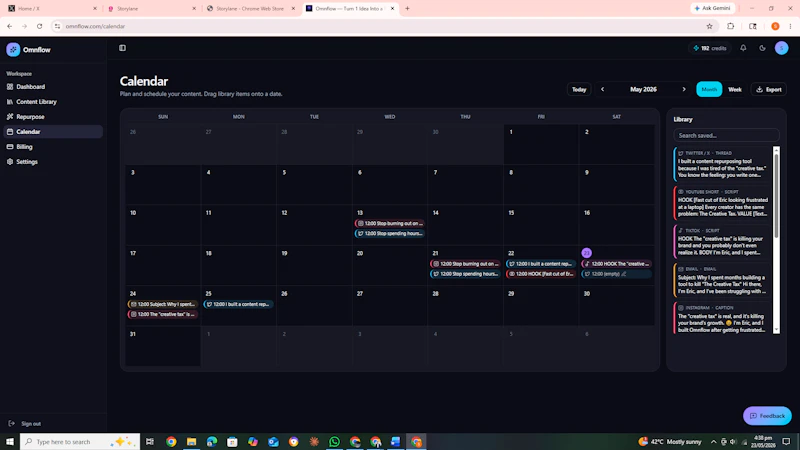
Task: Open May 24 'The creative tax is' event
Action: pos(163,314)
